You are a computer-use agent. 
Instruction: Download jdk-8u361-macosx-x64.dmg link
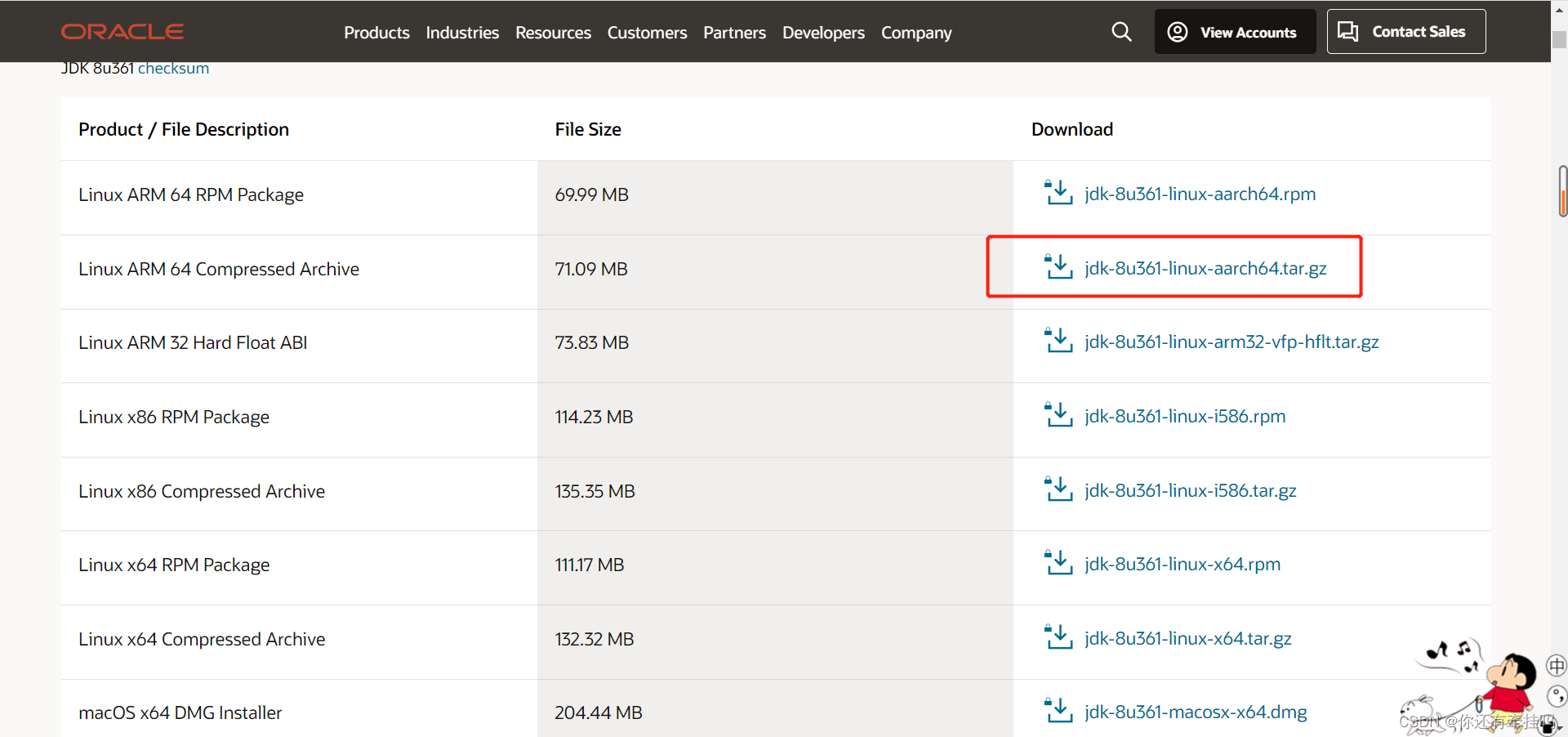1196,712
